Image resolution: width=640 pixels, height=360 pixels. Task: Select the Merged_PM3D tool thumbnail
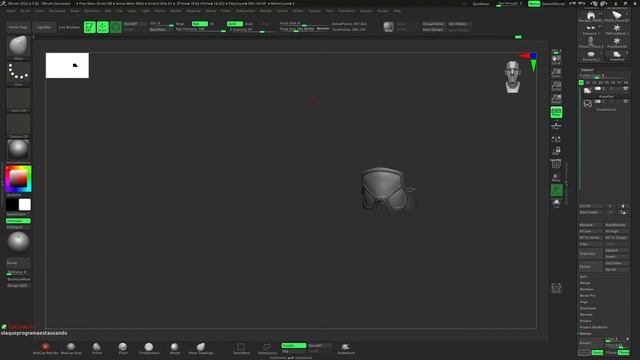pyautogui.click(x=591, y=16)
